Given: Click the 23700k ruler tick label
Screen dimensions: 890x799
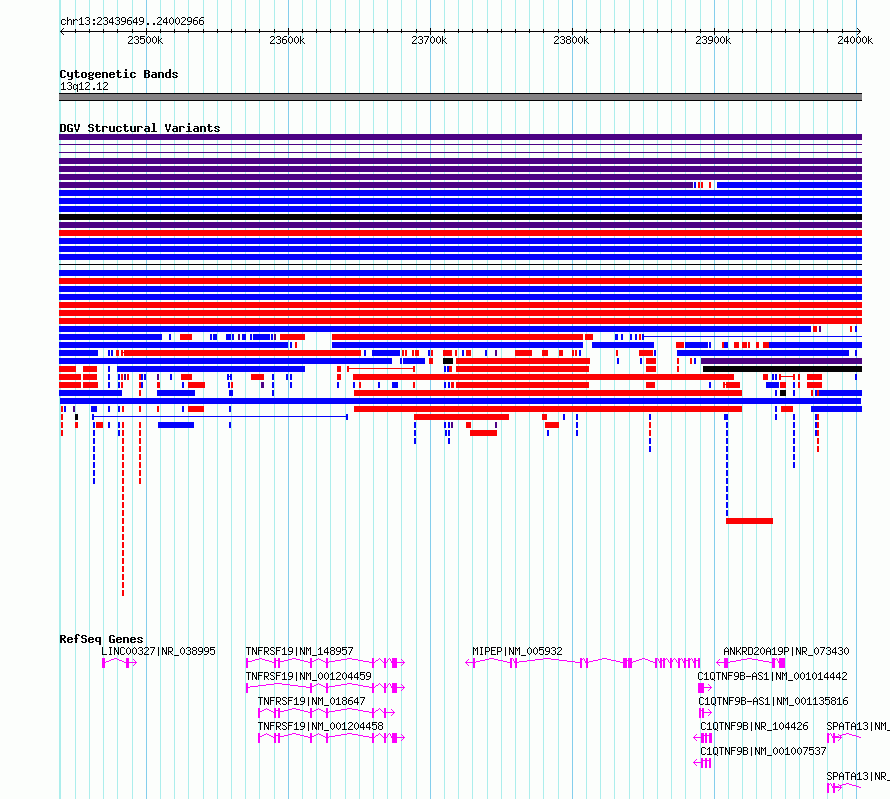Looking at the screenshot, I should tap(429, 40).
